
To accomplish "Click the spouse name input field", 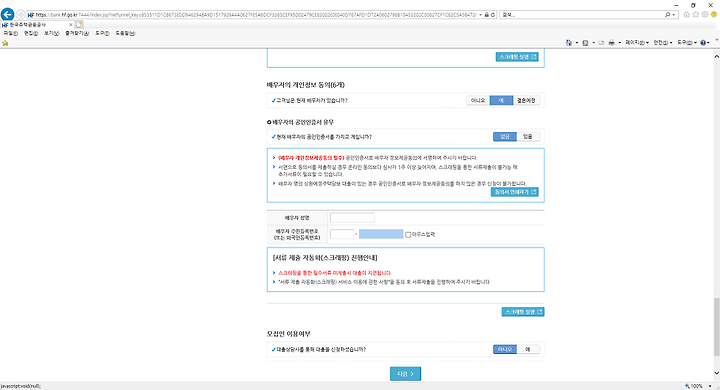I will click(352, 218).
